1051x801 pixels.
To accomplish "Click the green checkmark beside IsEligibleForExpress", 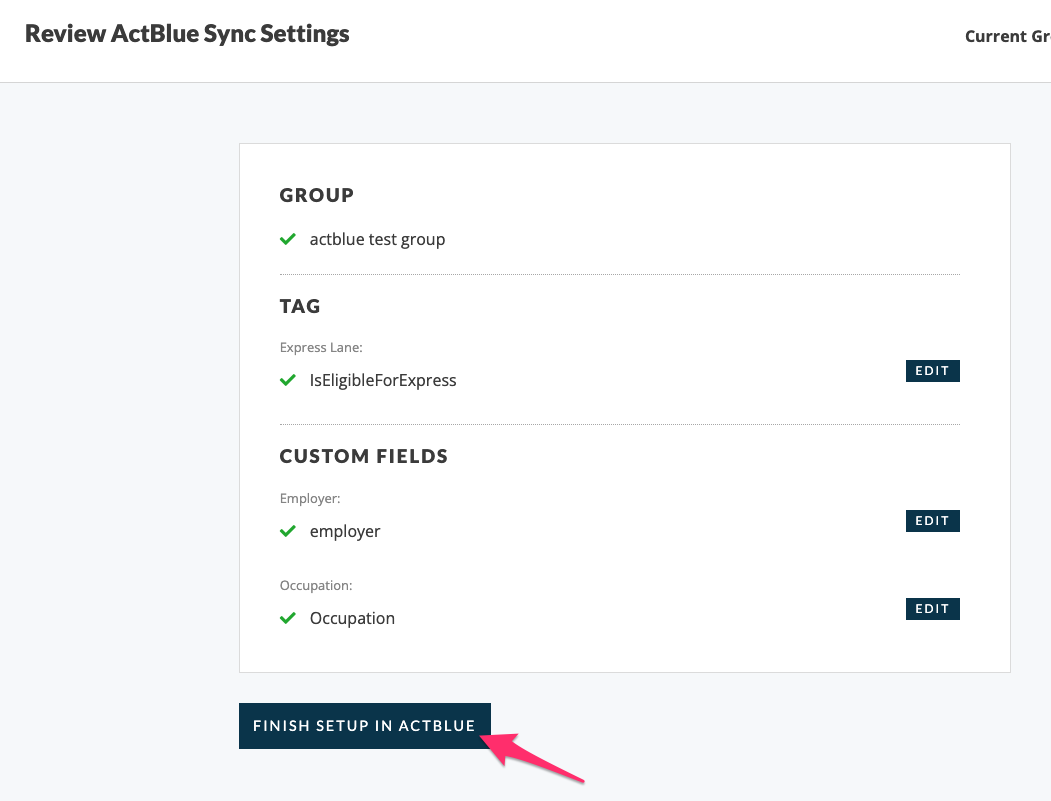I will tap(288, 380).
